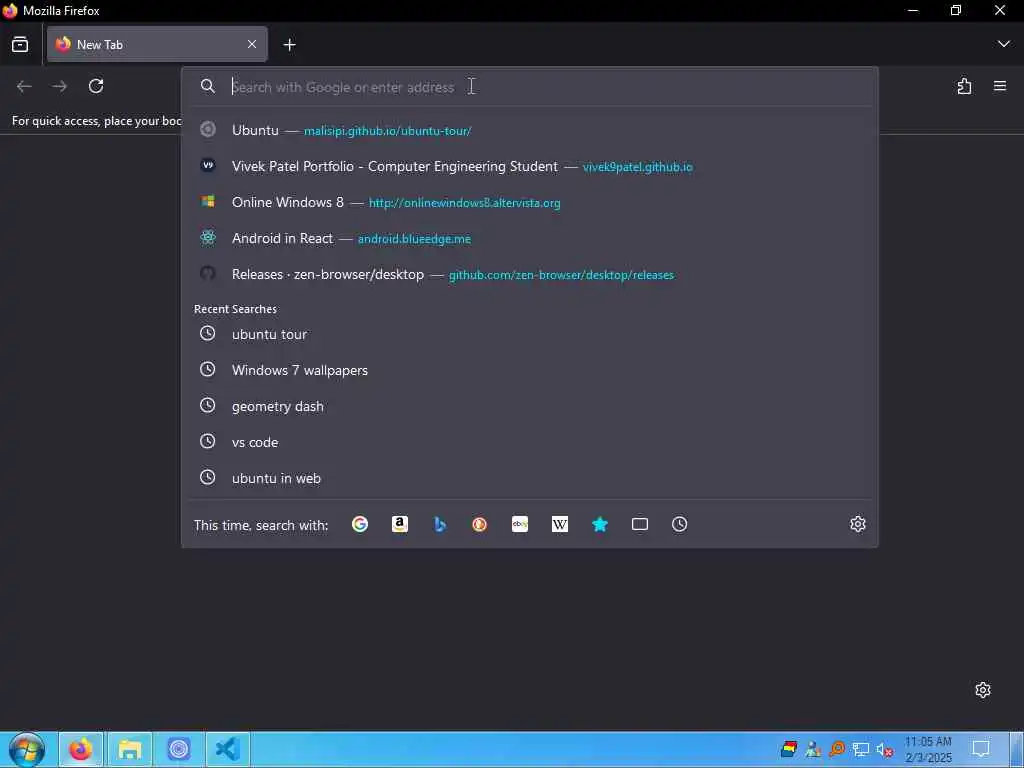Search history using the clock icon

(x=680, y=524)
